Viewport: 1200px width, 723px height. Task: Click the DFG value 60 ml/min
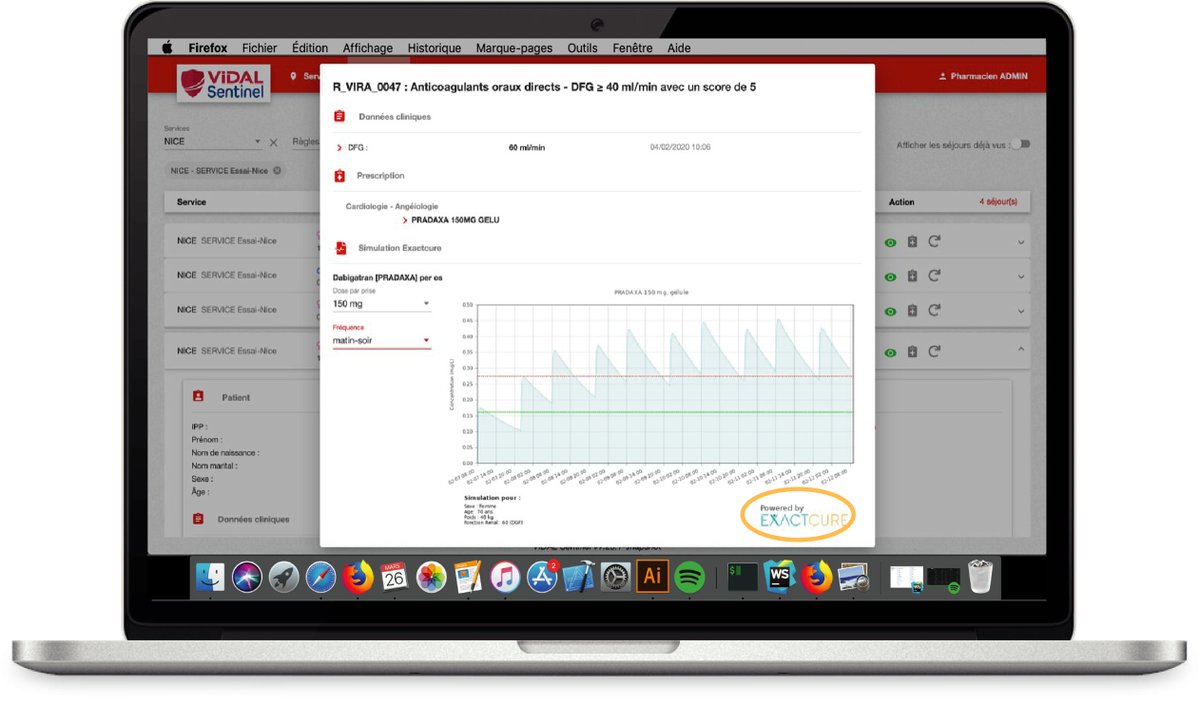click(x=527, y=147)
